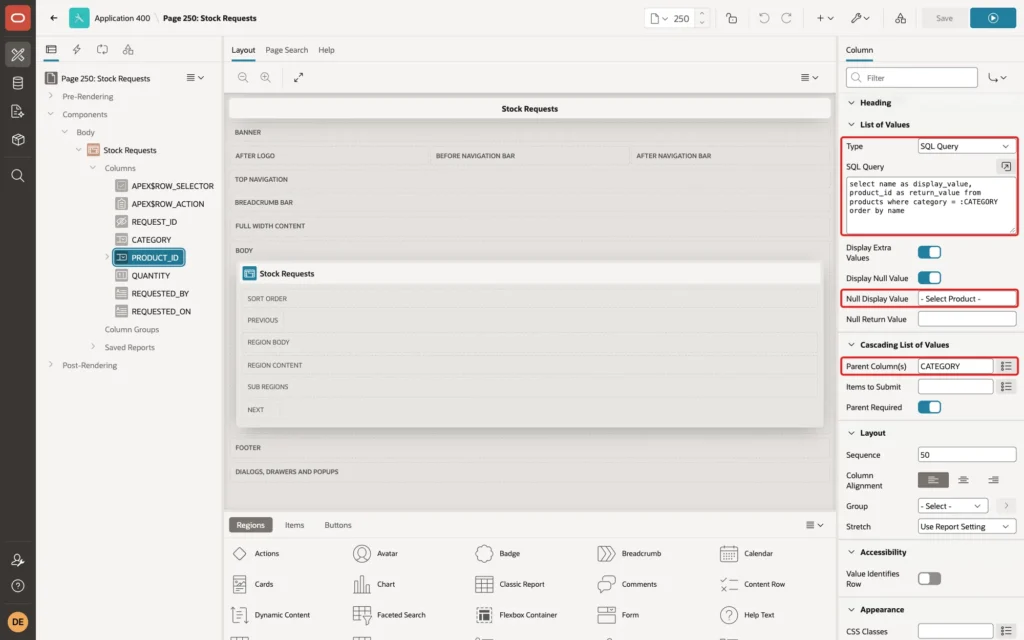Switch gallery to Items tab

(294, 525)
